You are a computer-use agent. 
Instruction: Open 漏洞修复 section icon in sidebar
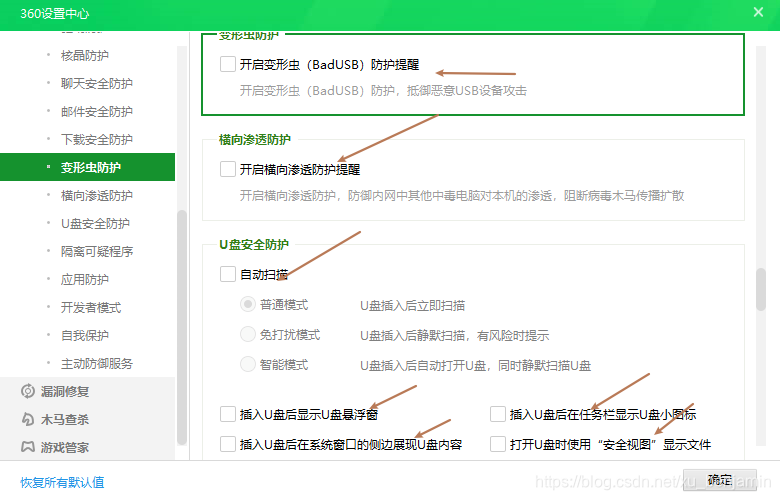(28, 392)
